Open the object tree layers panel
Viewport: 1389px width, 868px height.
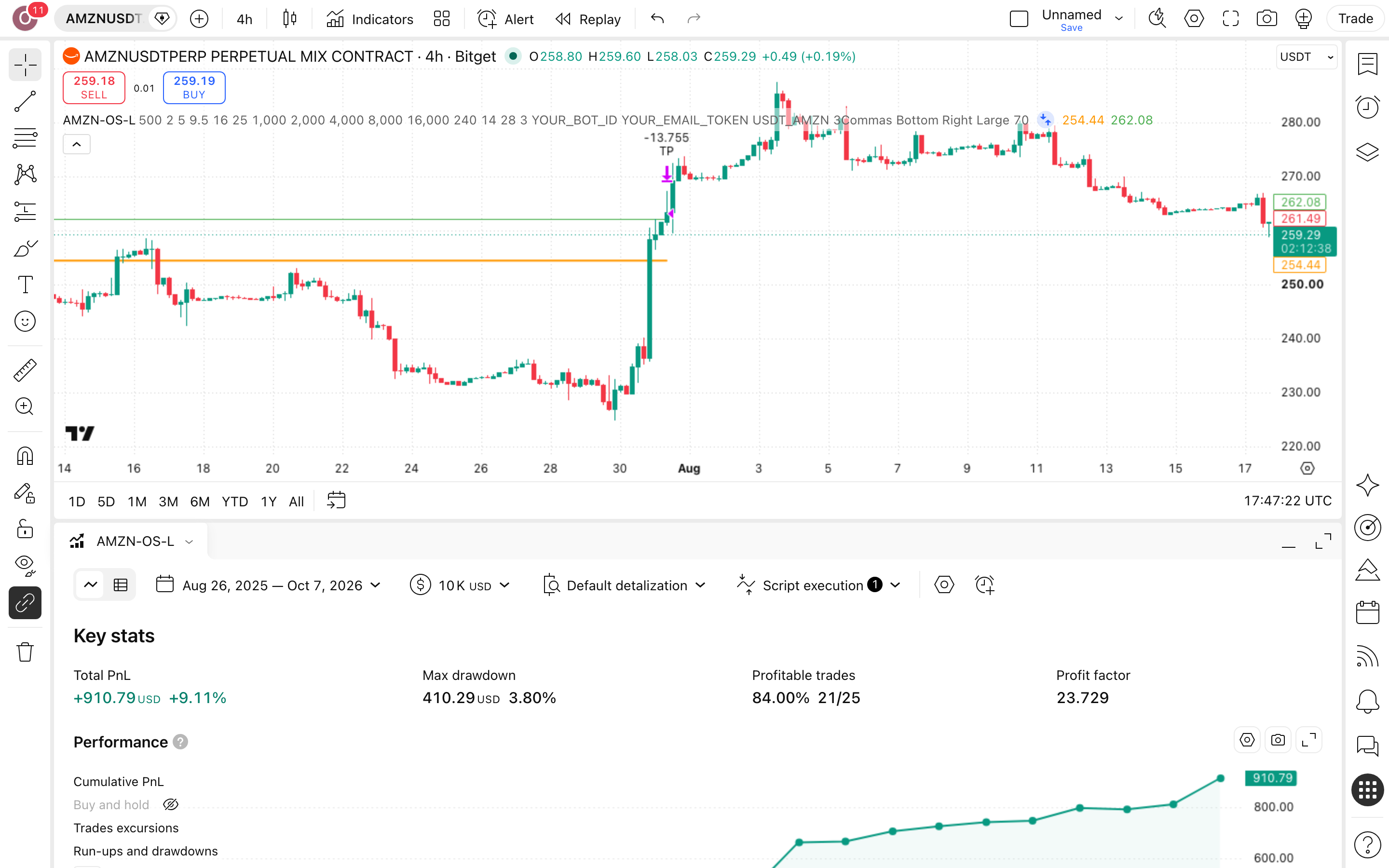click(1367, 152)
